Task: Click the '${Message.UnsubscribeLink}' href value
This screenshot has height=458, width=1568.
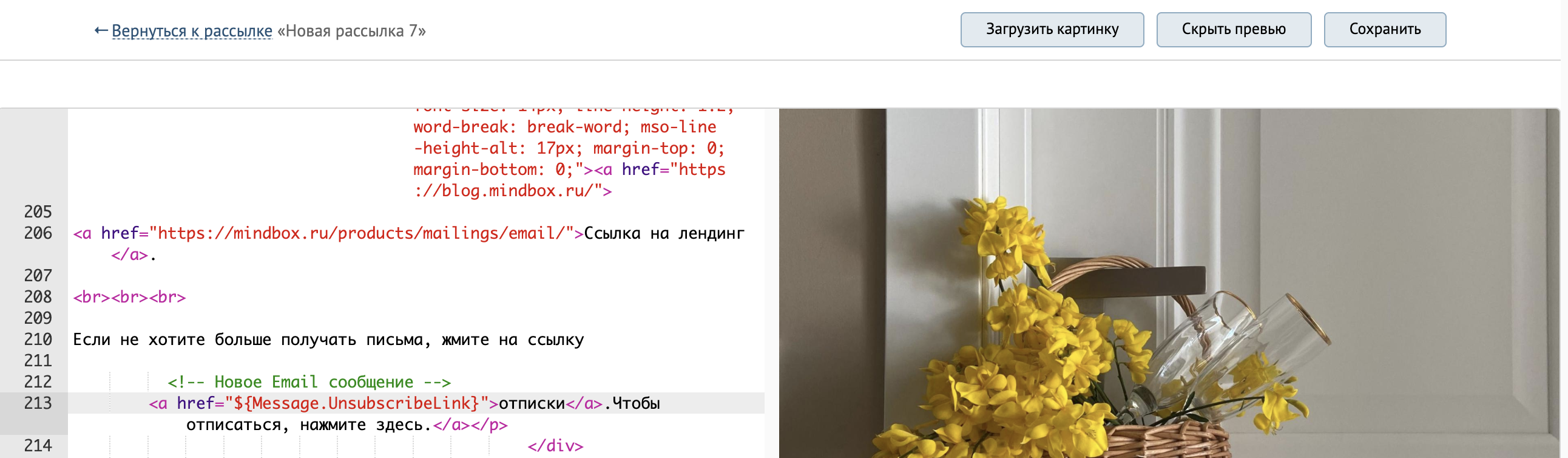Action: click(x=357, y=403)
